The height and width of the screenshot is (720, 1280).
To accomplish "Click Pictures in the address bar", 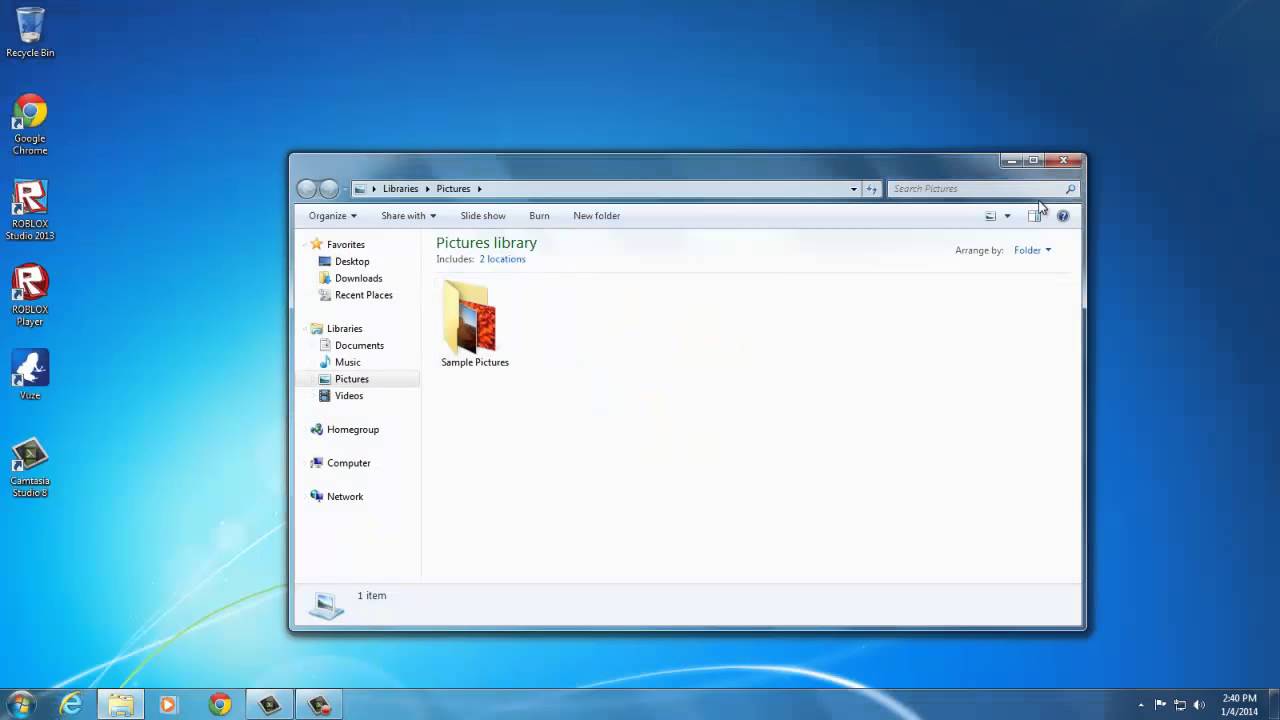I will click(453, 189).
